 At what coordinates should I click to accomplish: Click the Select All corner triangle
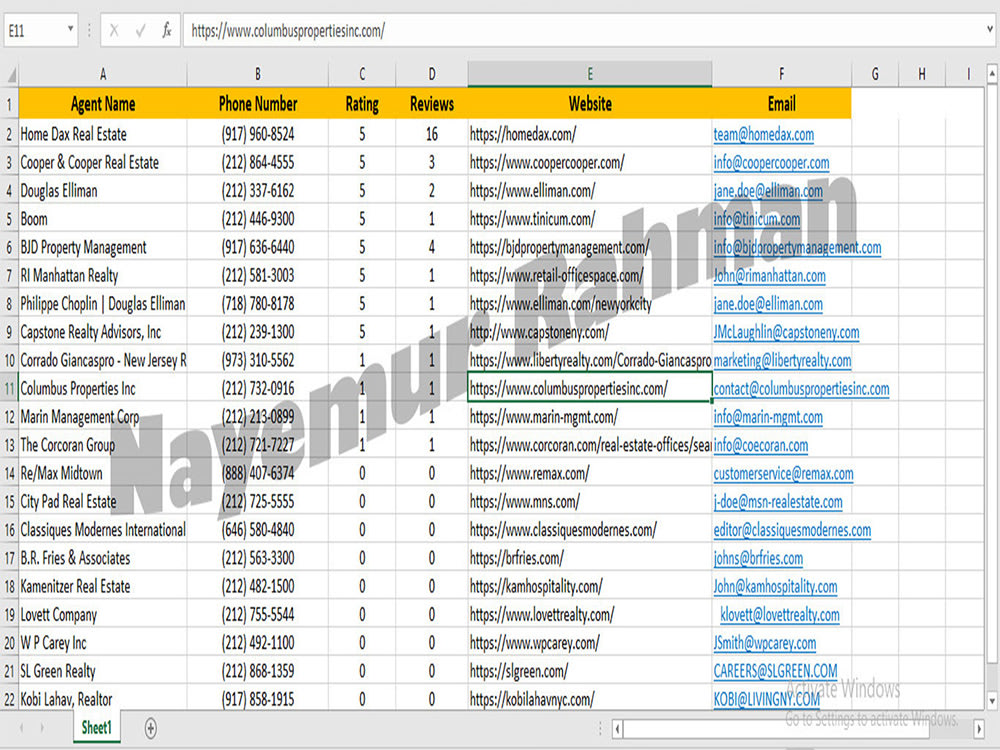pyautogui.click(x=11, y=76)
